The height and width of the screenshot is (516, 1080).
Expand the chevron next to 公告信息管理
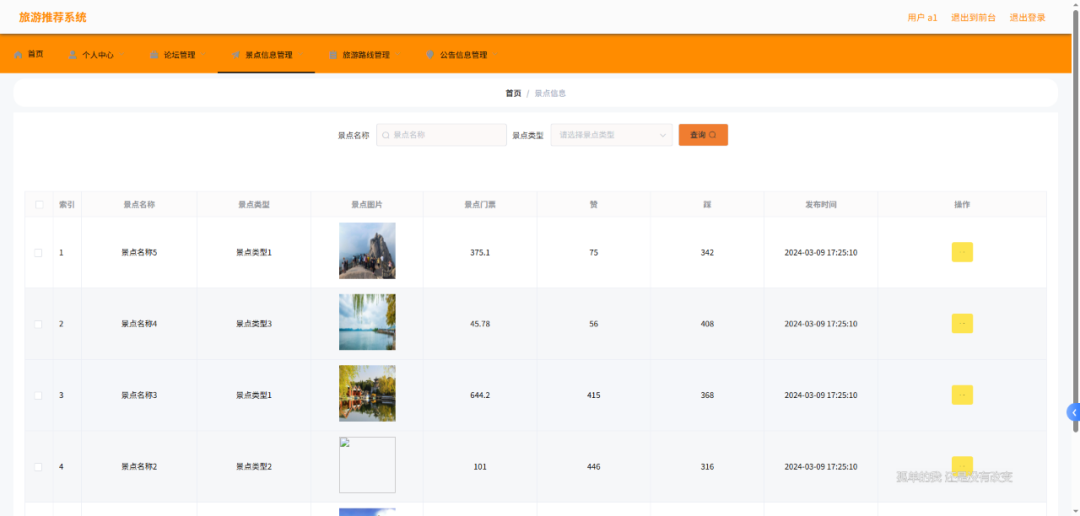495,54
